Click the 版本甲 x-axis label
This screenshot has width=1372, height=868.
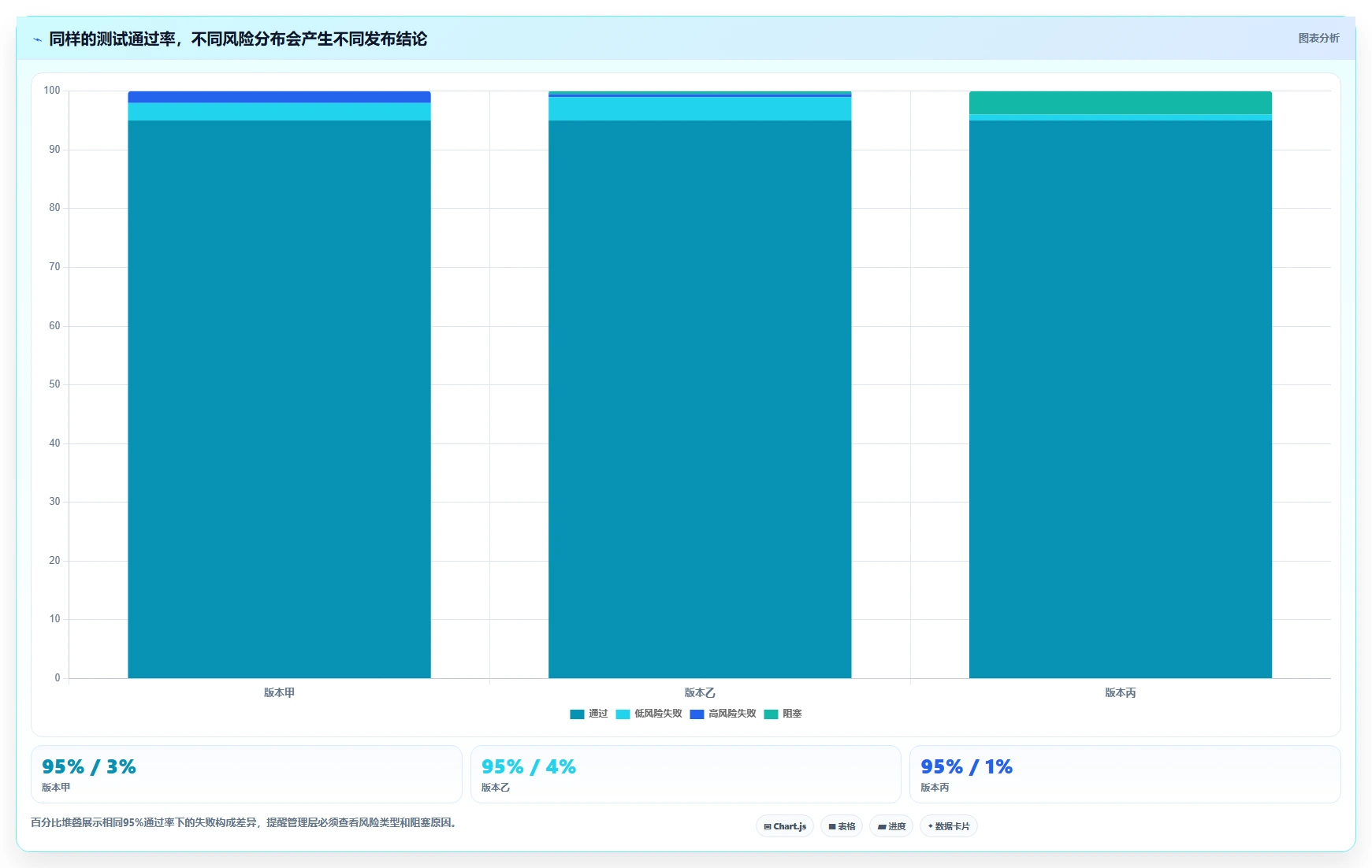click(279, 692)
